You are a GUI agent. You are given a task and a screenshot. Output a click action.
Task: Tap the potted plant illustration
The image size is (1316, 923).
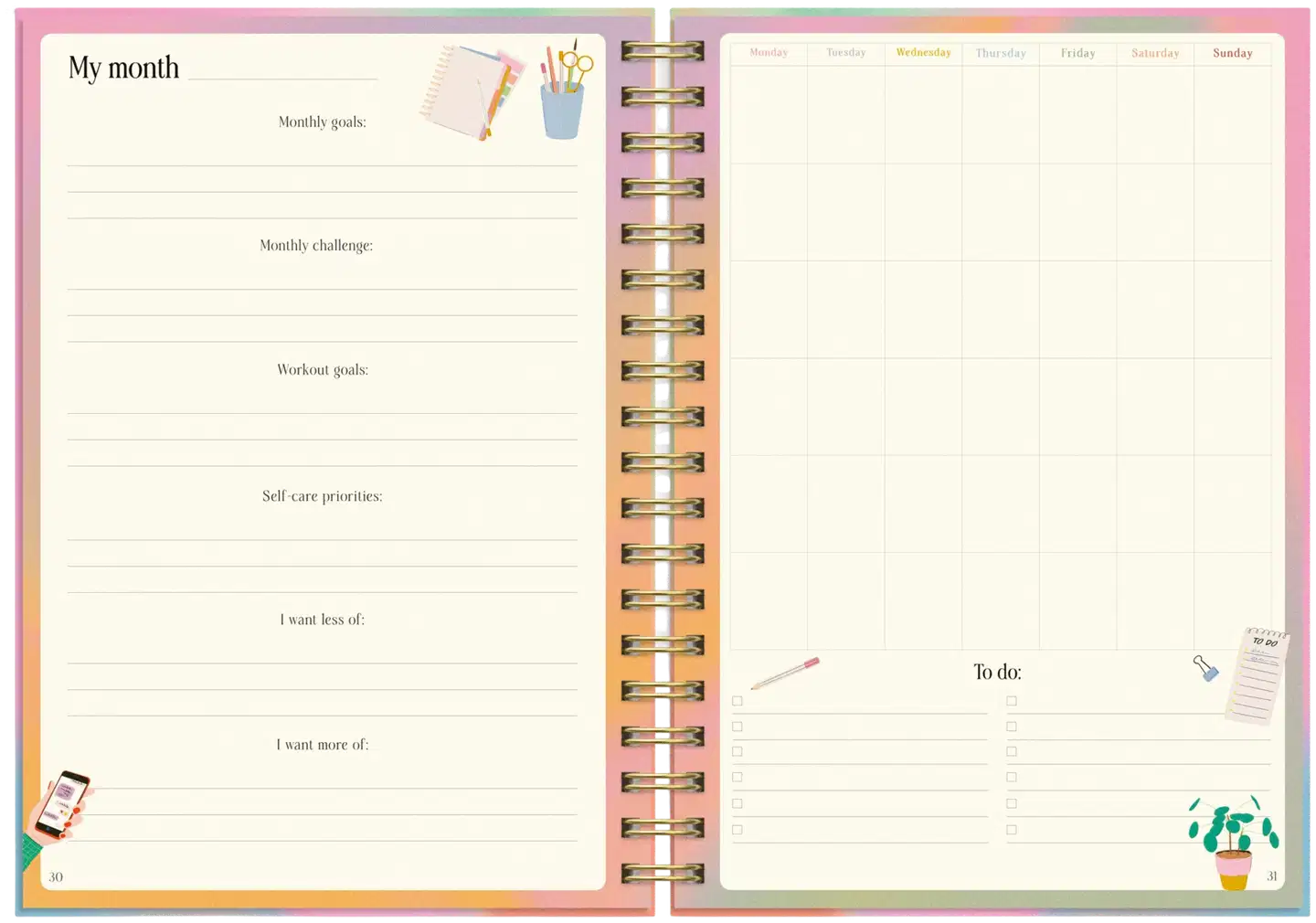1233,842
